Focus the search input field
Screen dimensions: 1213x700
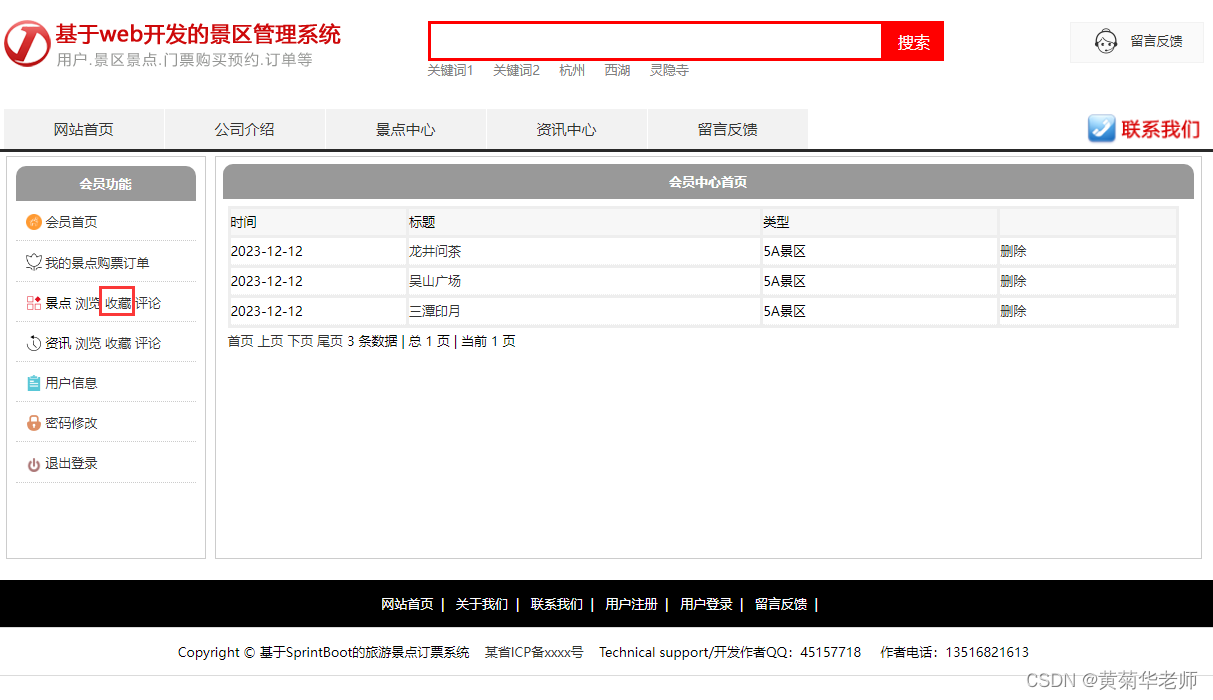tap(655, 41)
